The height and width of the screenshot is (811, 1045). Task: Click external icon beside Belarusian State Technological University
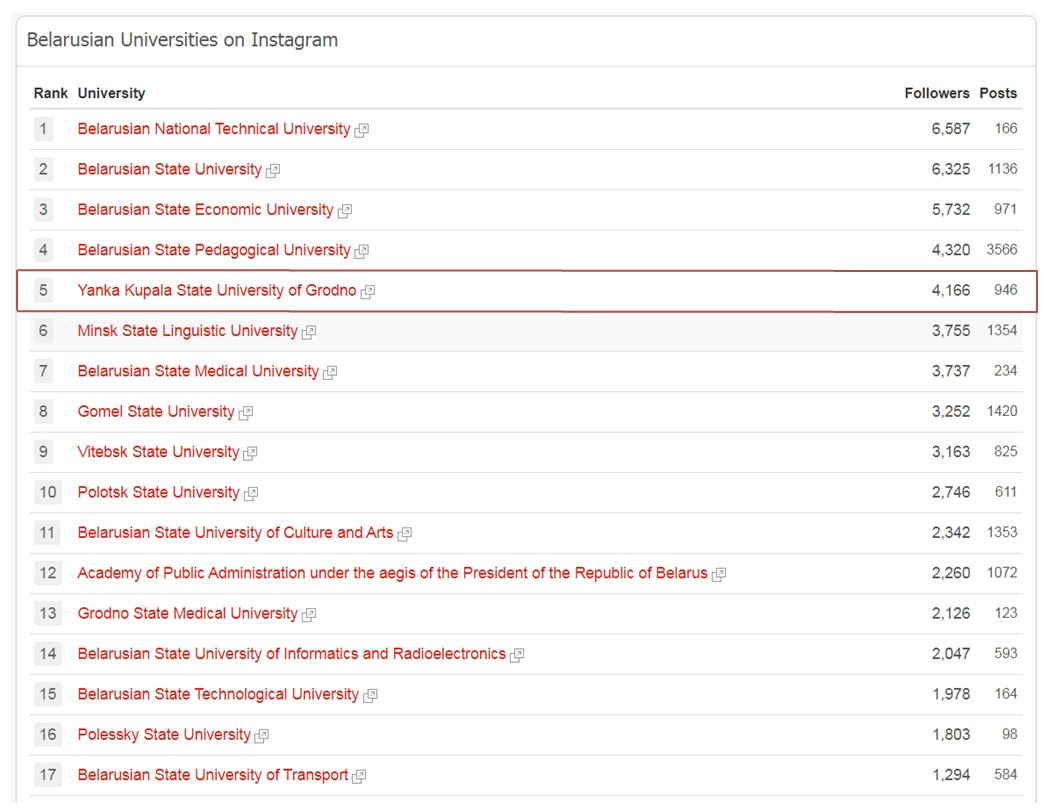click(371, 695)
